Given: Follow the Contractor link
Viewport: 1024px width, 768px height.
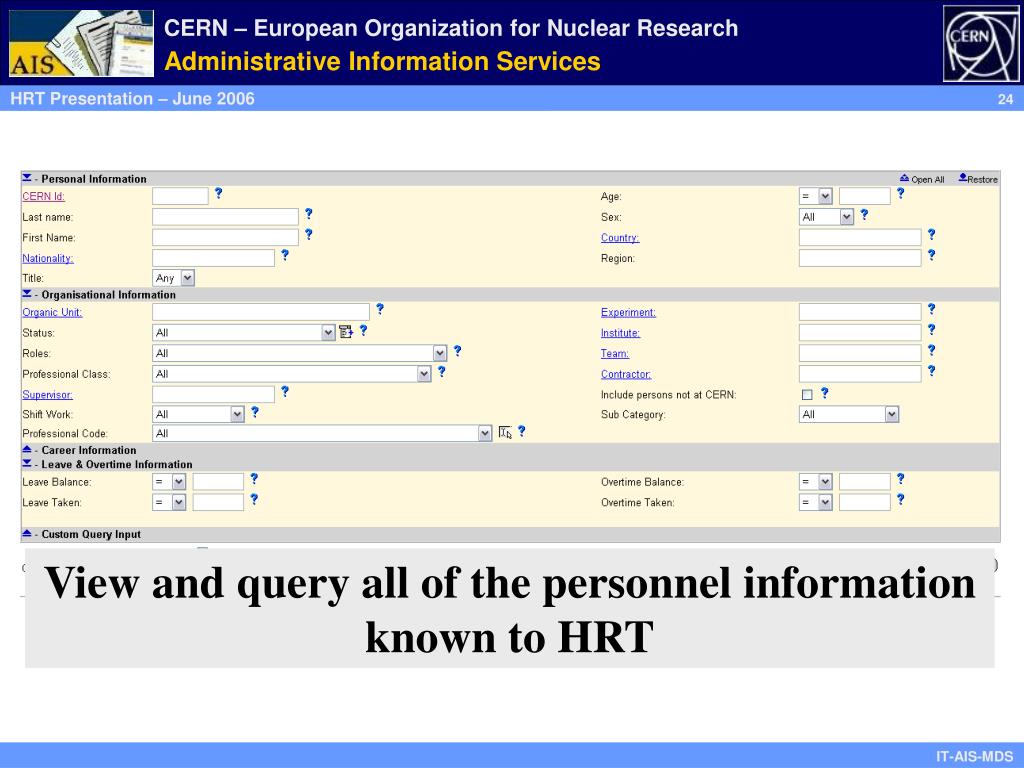Looking at the screenshot, I should (626, 374).
